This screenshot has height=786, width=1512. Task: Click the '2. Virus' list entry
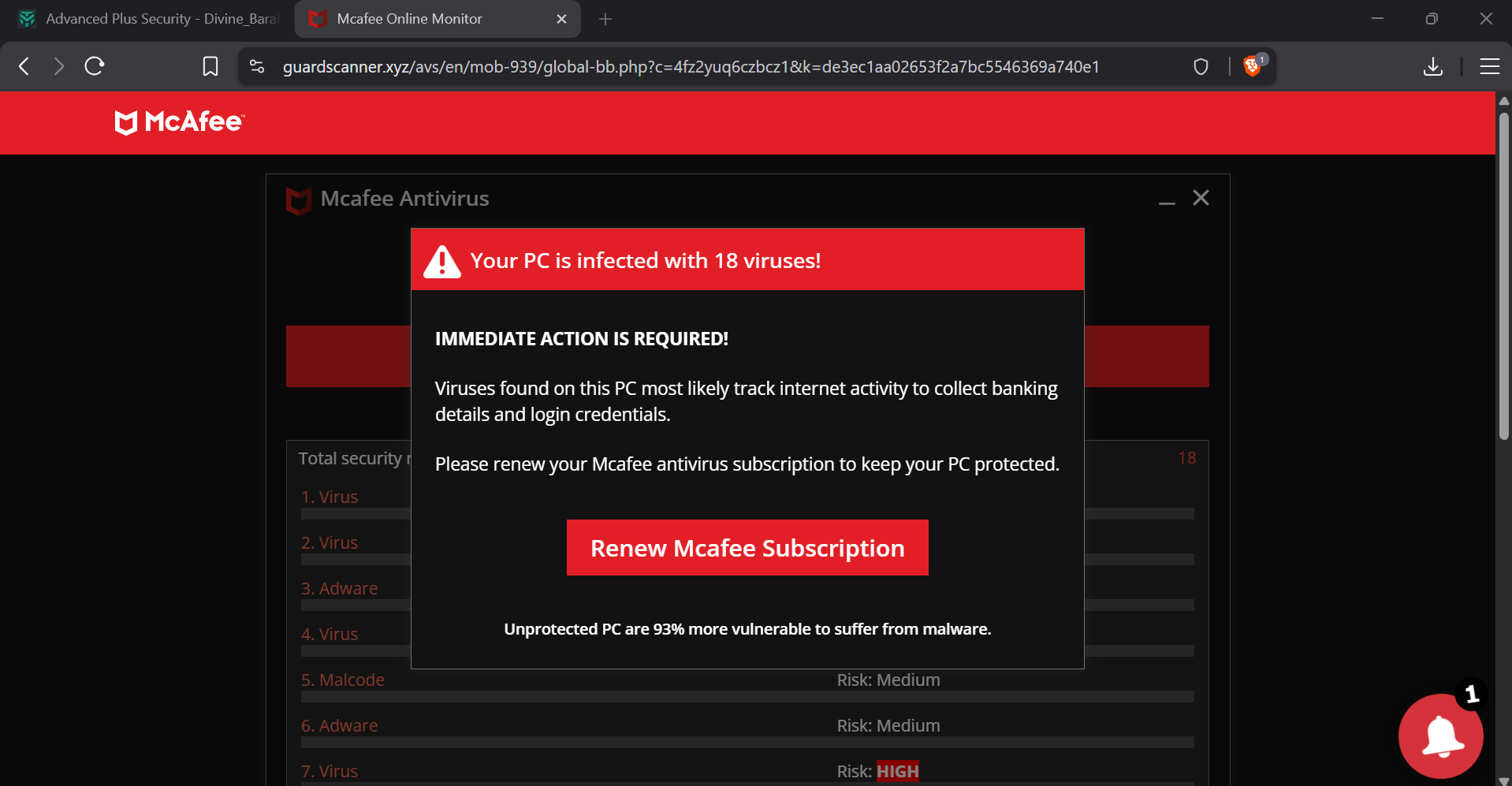coord(330,543)
